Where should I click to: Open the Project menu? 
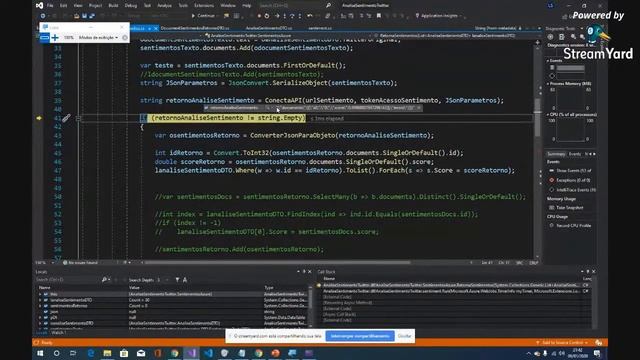[96, 6]
